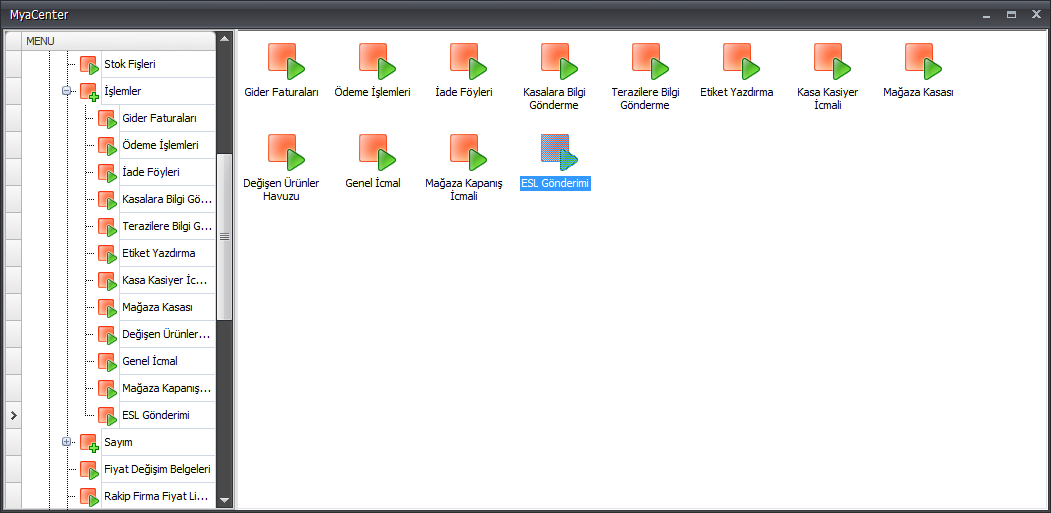The width and height of the screenshot is (1051, 513).
Task: Click the tree scrollbar up arrow
Action: click(225, 38)
